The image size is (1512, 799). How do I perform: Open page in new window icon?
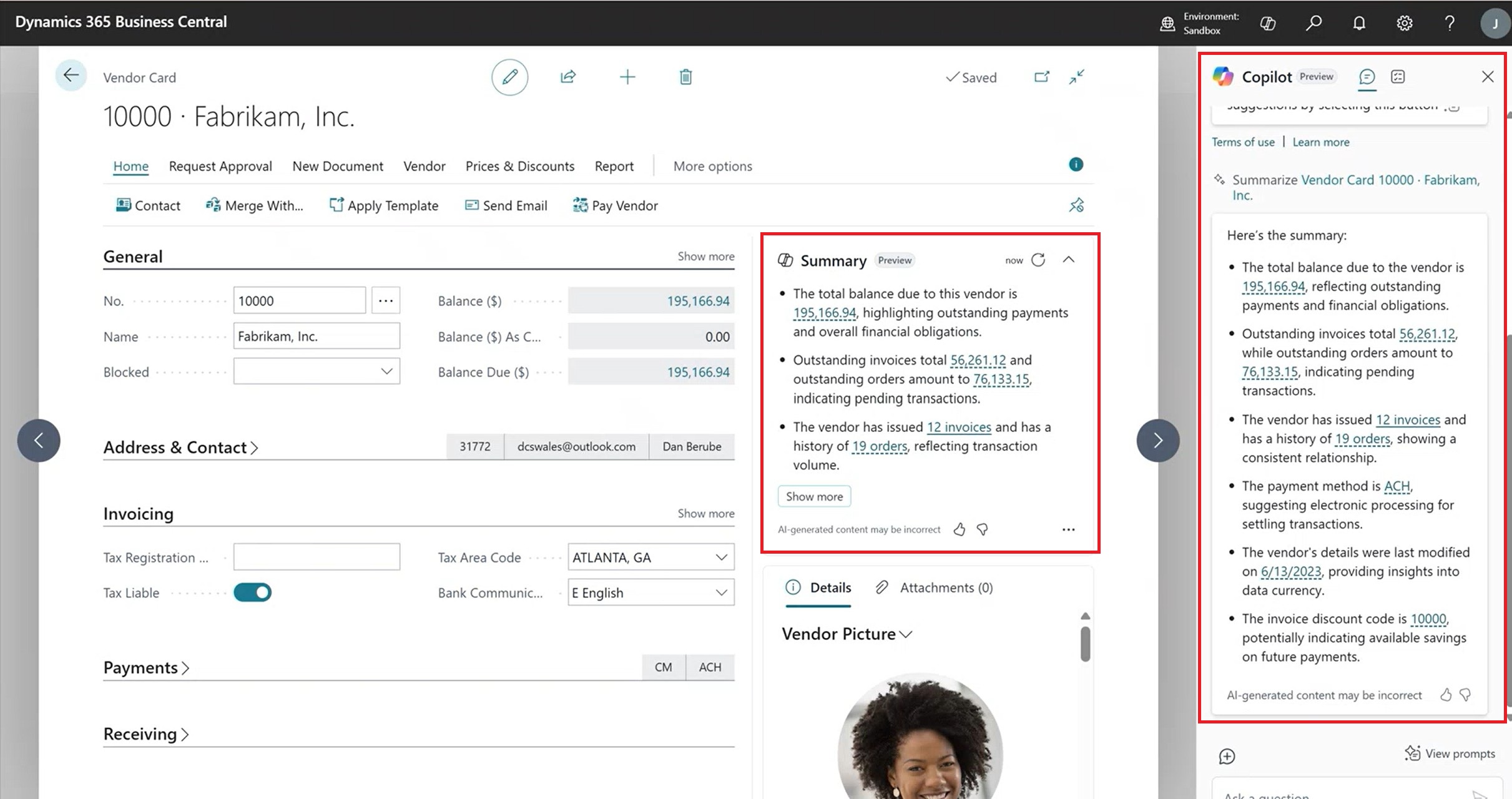1041,77
